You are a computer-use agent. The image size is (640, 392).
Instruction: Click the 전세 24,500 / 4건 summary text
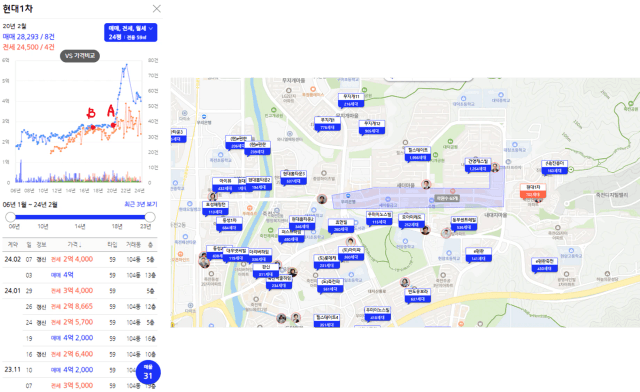pyautogui.click(x=29, y=47)
